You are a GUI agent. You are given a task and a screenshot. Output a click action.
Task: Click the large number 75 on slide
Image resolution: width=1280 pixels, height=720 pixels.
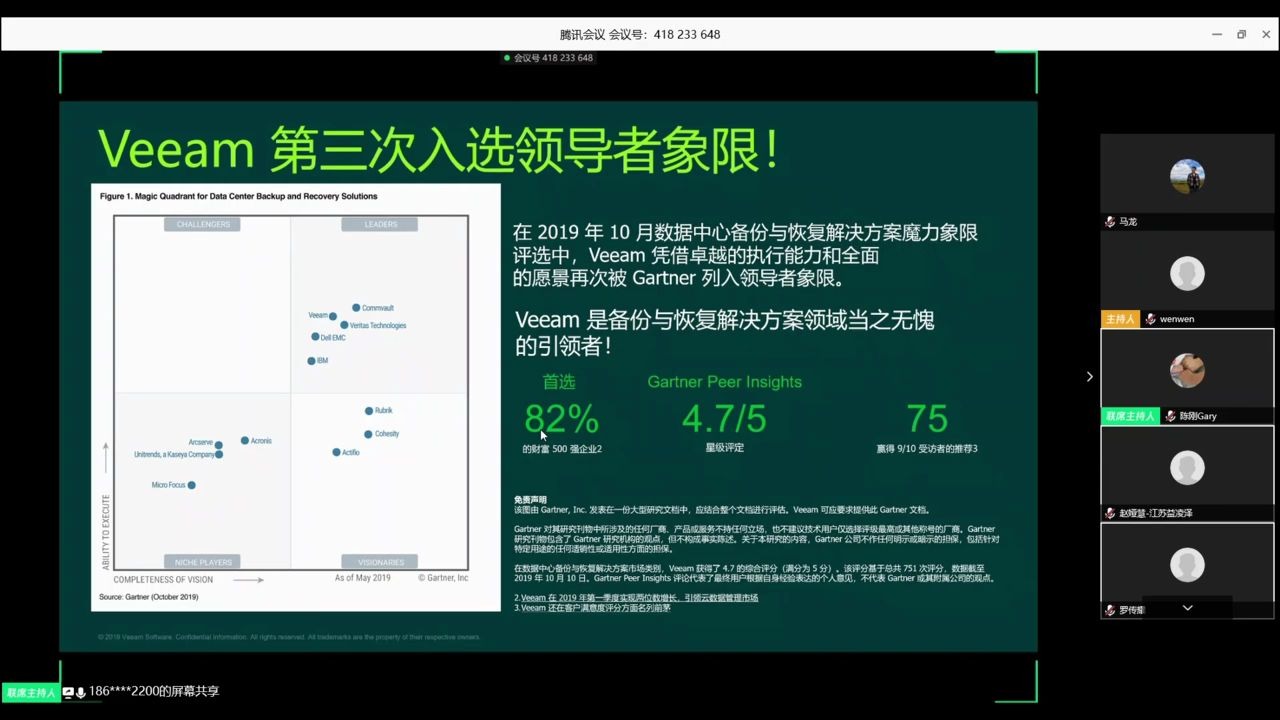pos(927,418)
